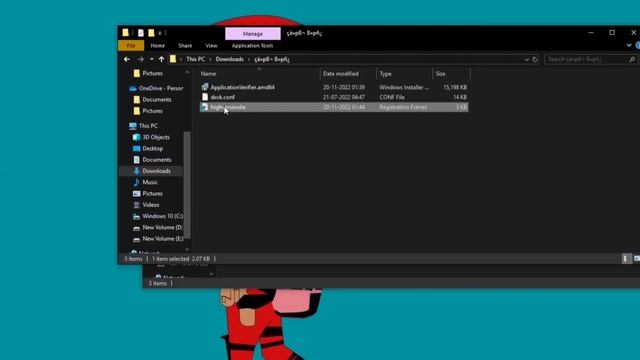
Task: Click the Registration Entries type cell
Action: (x=403, y=107)
